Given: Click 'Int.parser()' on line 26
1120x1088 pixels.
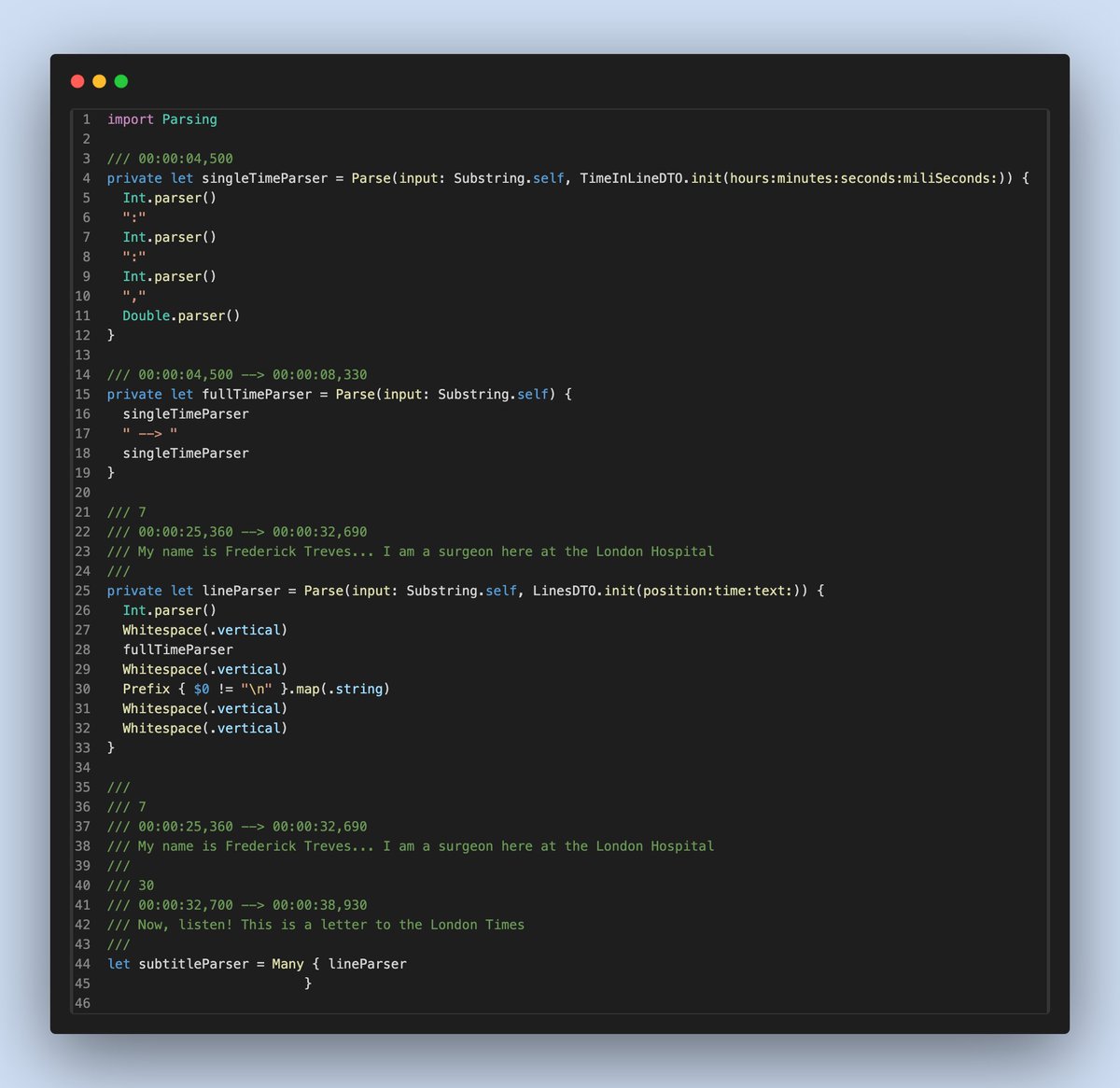Looking at the screenshot, I should point(170,610).
